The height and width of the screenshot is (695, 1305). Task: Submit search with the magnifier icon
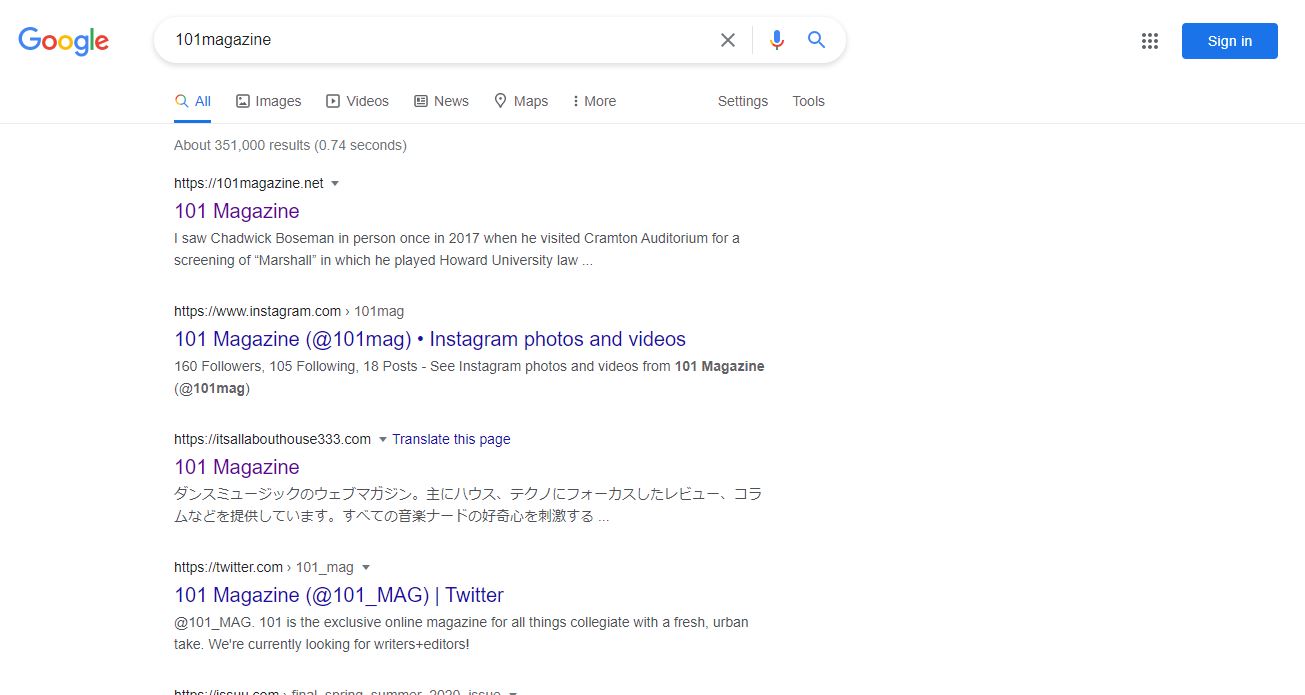coord(817,40)
